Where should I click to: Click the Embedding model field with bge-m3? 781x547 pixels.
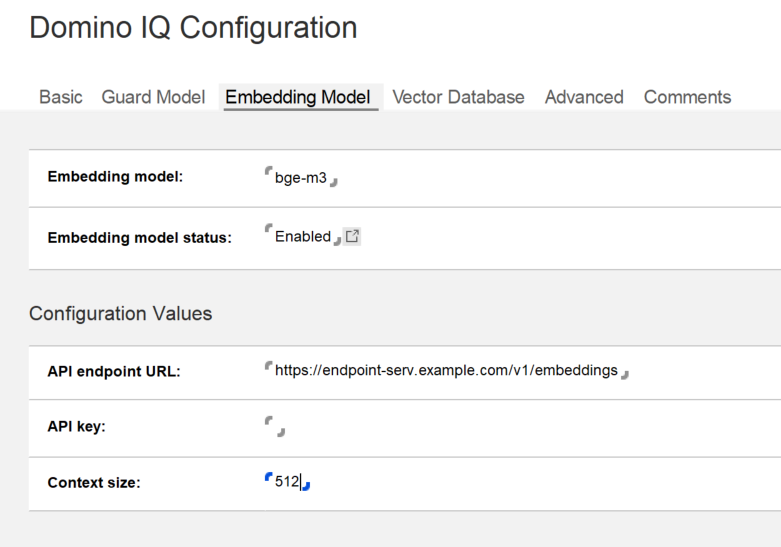[x=301, y=177]
